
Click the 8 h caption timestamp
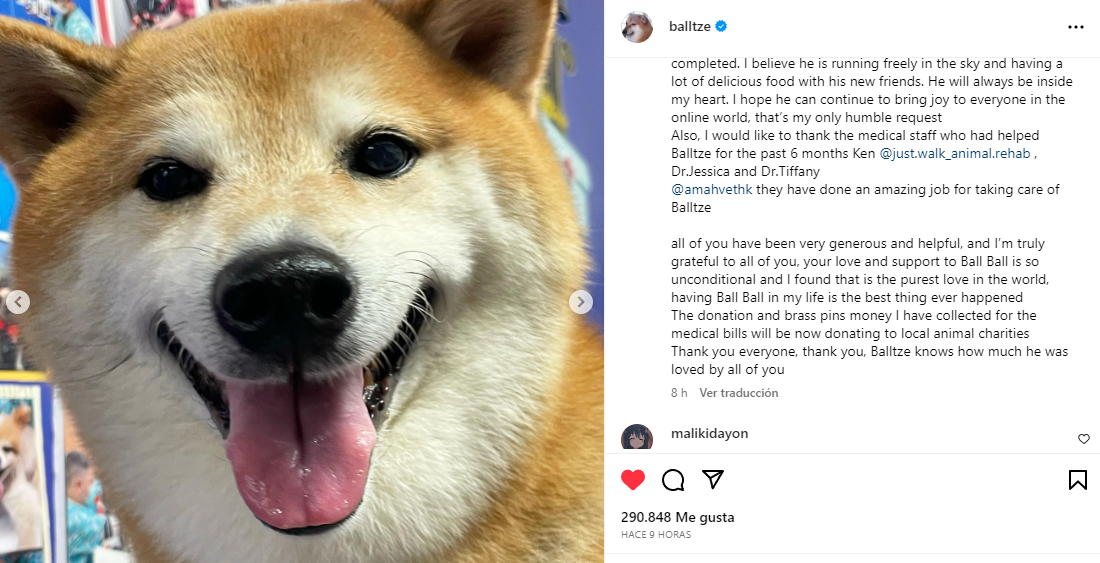[679, 393]
